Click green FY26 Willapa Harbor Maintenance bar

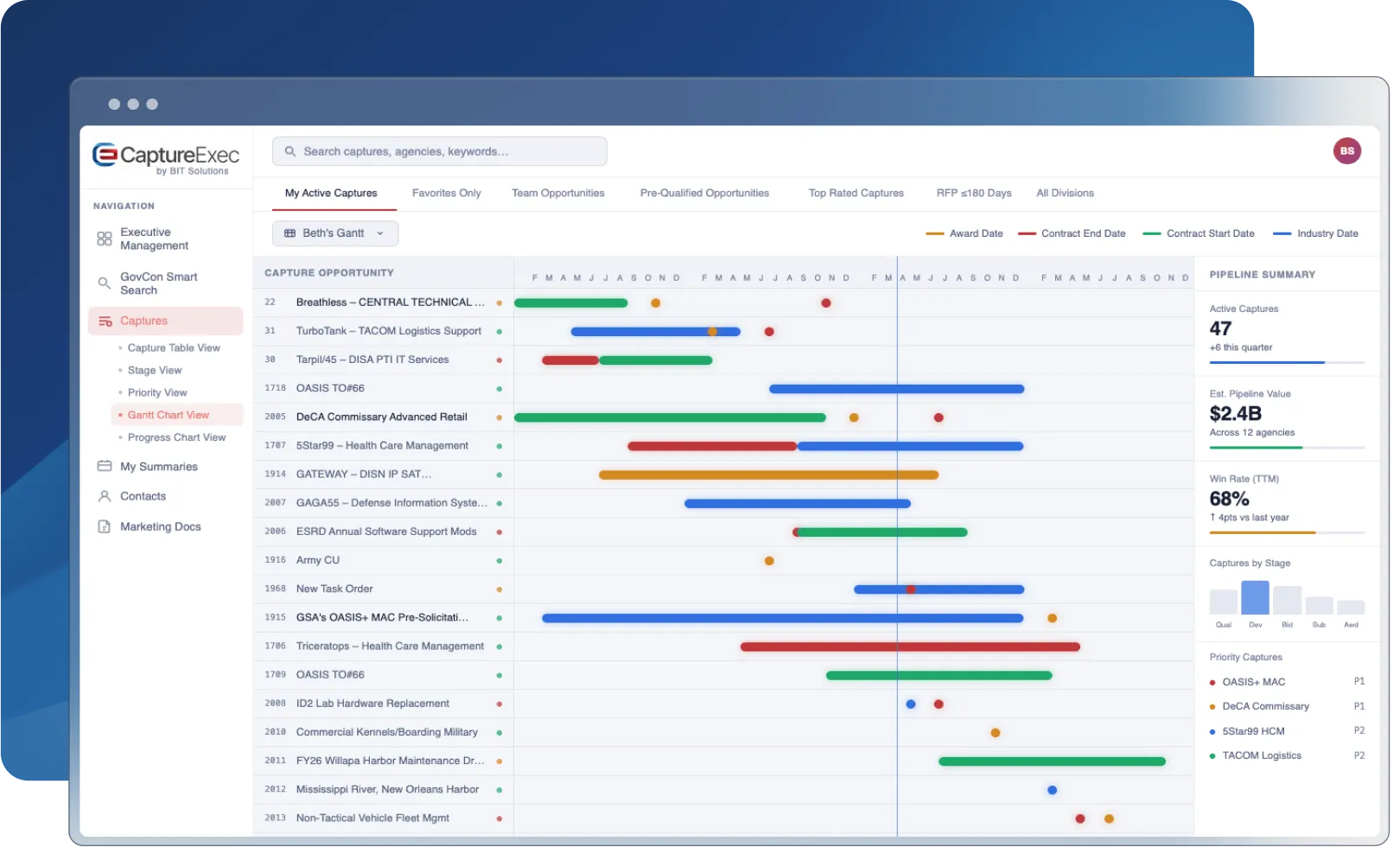(1052, 762)
